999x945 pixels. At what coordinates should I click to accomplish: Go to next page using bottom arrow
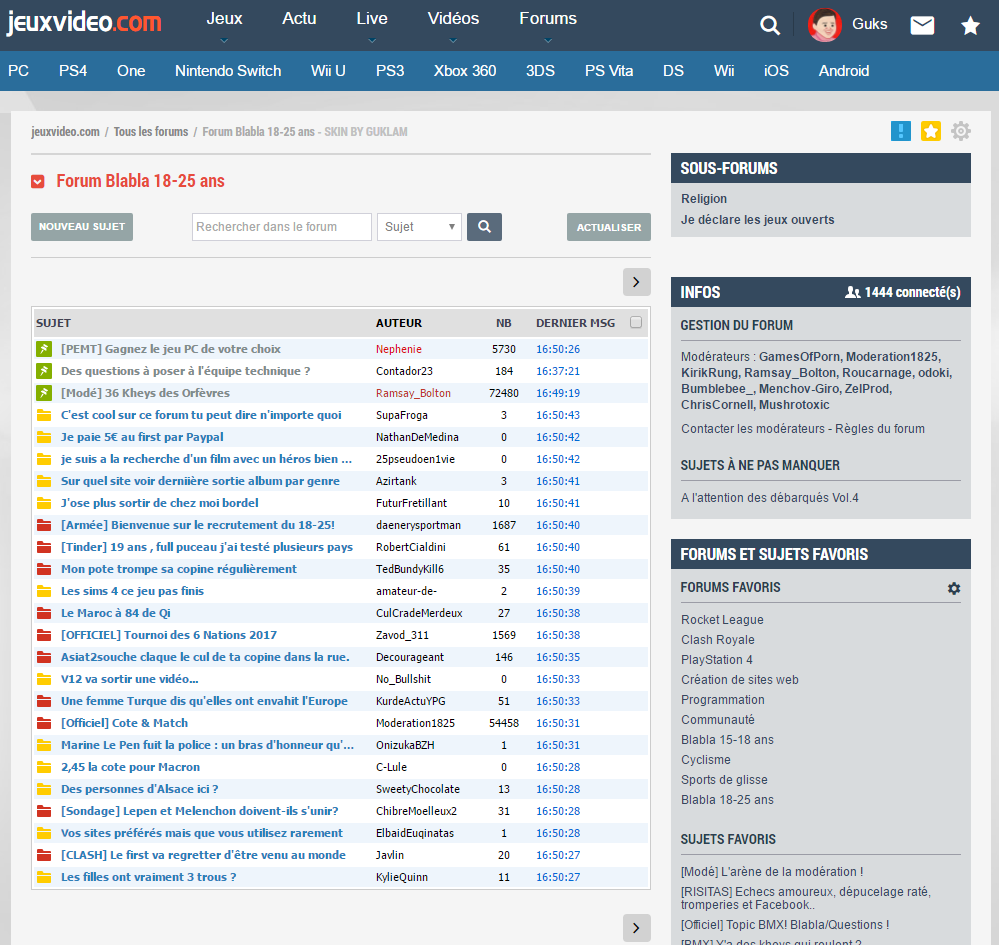(636, 928)
